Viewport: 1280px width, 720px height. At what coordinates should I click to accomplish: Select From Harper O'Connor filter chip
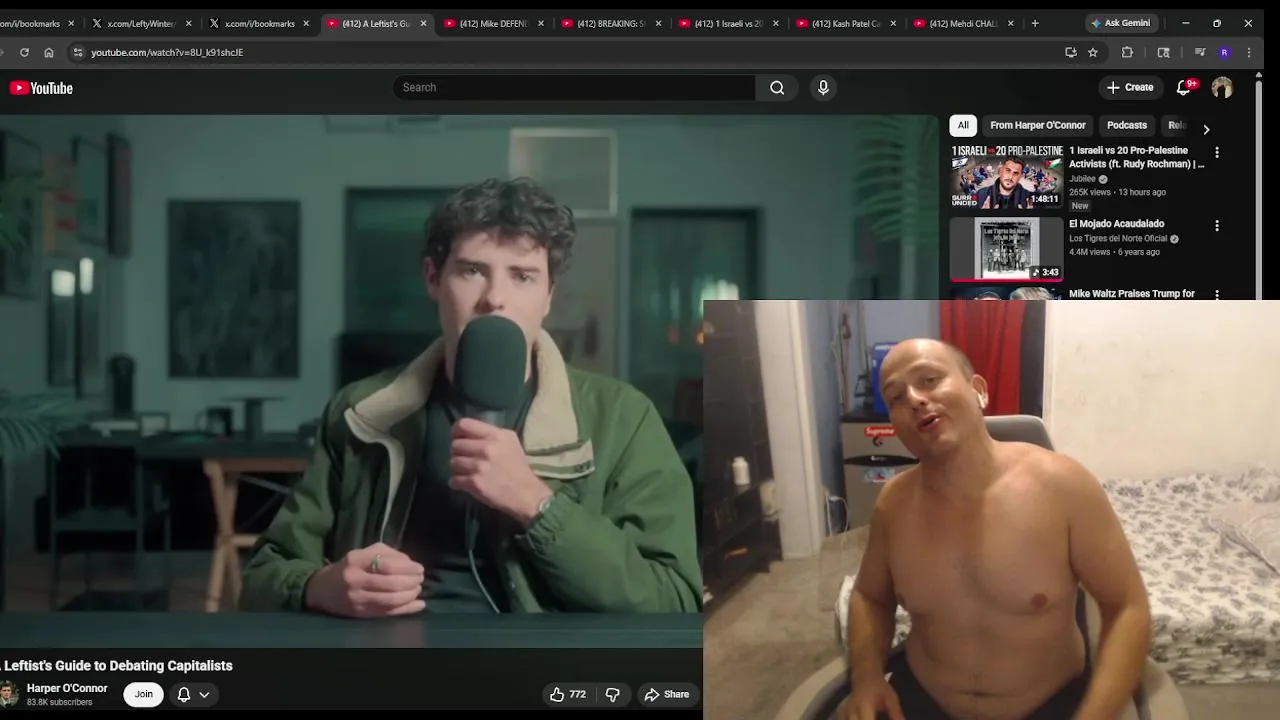(x=1038, y=125)
